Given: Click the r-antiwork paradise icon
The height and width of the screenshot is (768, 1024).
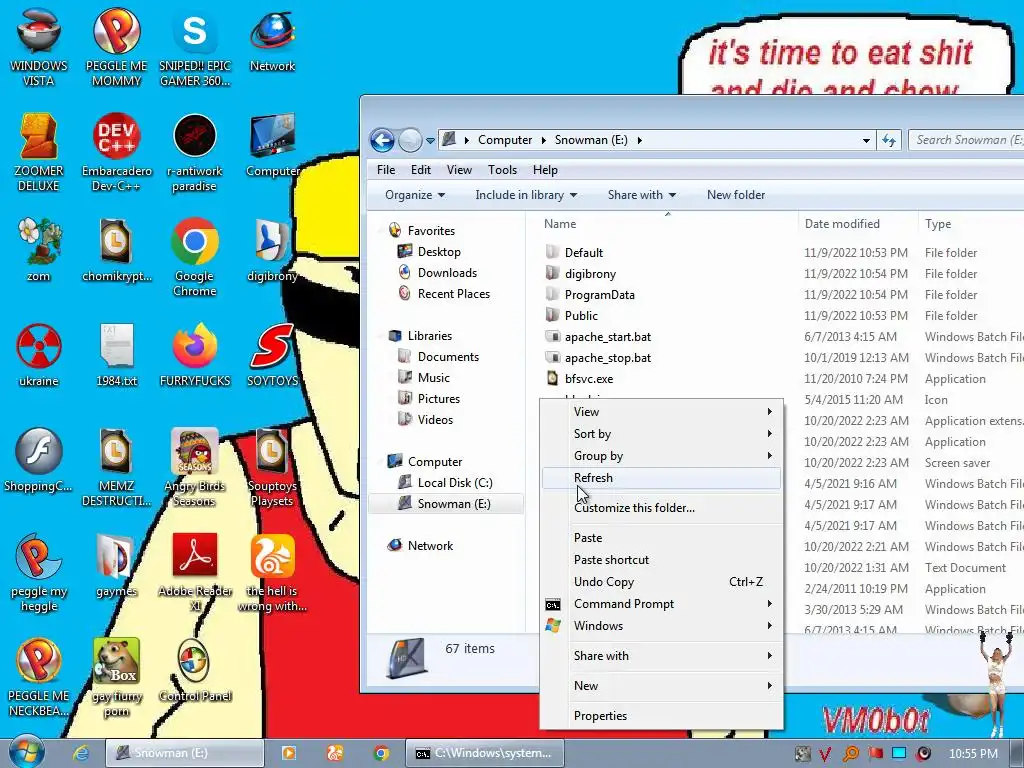Looking at the screenshot, I should 195,153.
